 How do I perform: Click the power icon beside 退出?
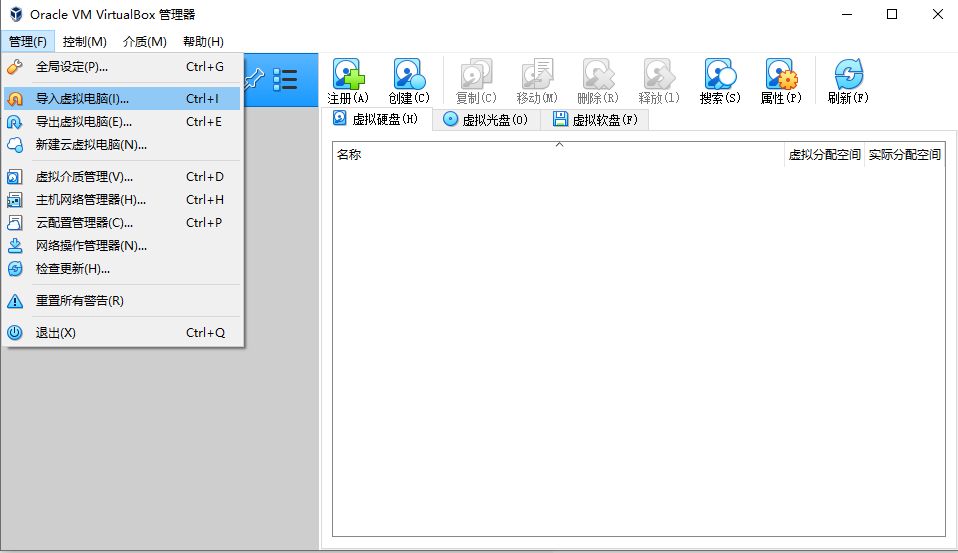click(15, 332)
